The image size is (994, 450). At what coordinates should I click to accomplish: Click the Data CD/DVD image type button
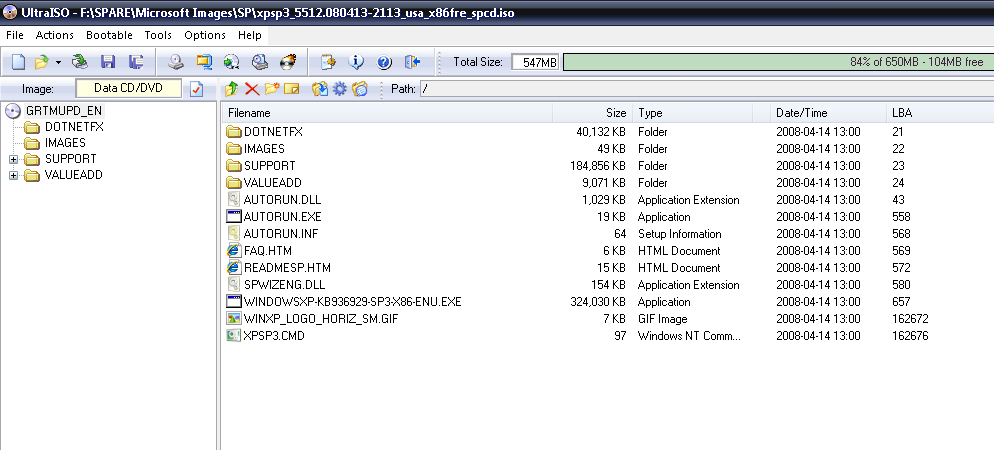point(129,88)
